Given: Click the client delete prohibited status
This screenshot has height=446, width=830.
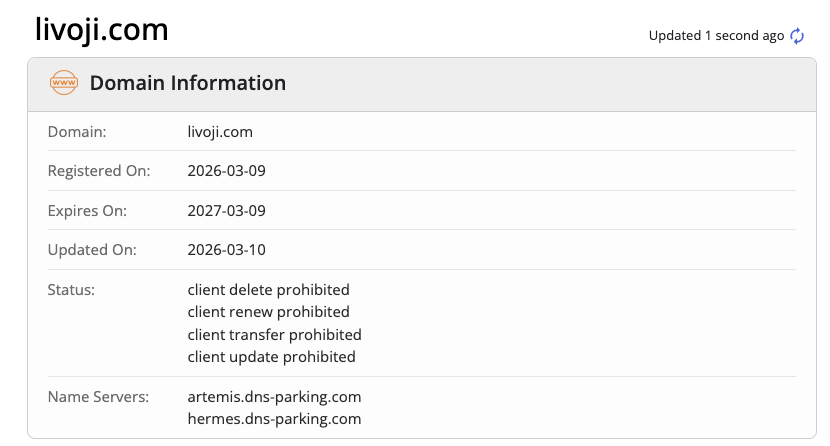Looking at the screenshot, I should point(268,290).
